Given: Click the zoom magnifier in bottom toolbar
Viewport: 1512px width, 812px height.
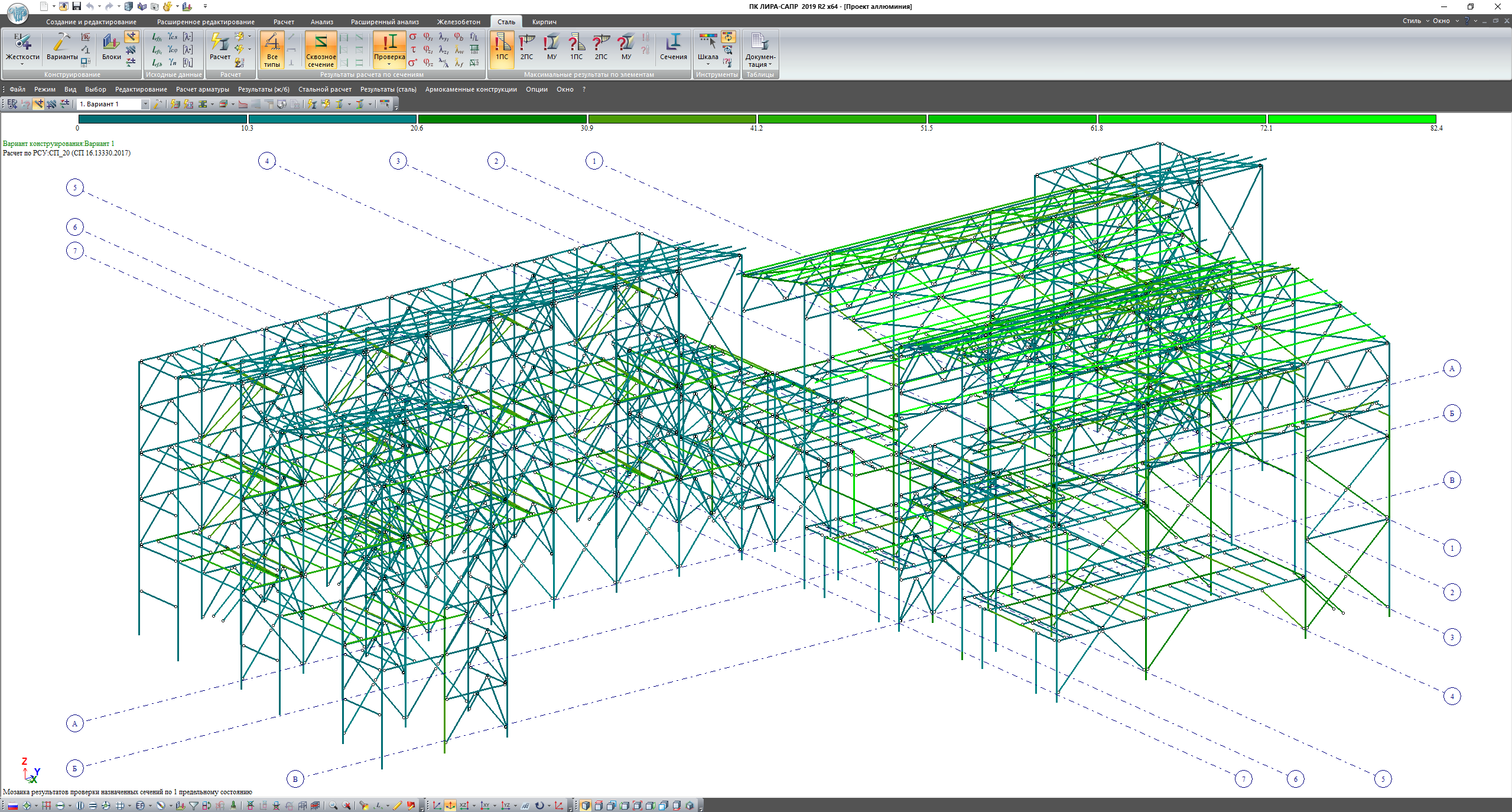Looking at the screenshot, I should pos(333,805).
